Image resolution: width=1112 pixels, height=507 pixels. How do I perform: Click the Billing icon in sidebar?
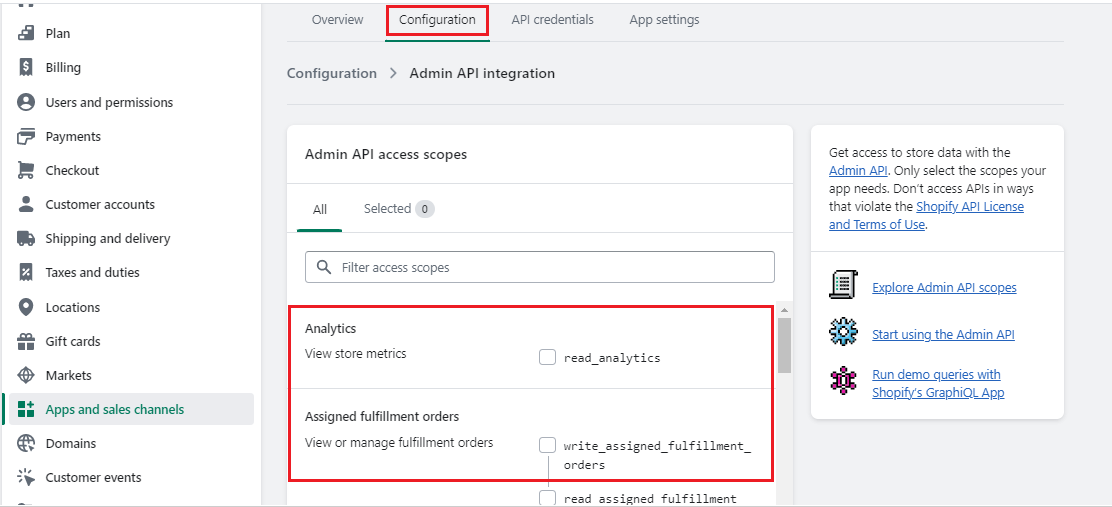tap(26, 68)
